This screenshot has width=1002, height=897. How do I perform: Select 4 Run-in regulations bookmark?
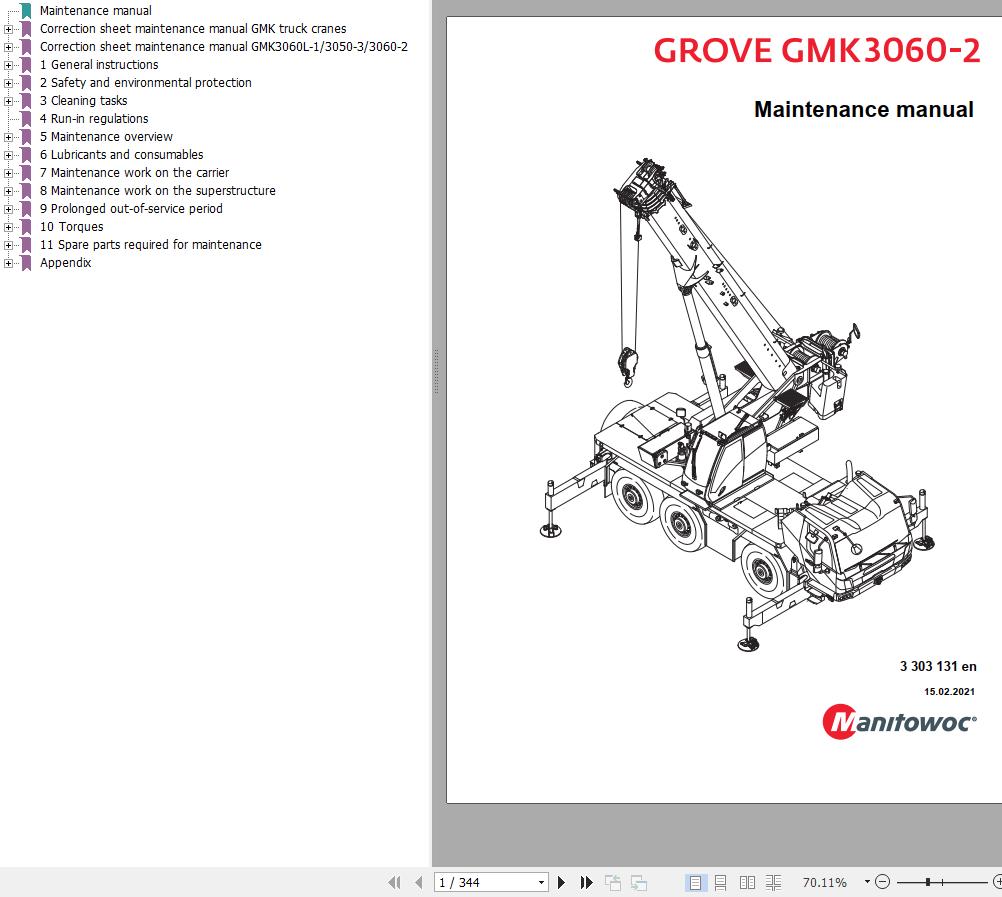pos(94,119)
